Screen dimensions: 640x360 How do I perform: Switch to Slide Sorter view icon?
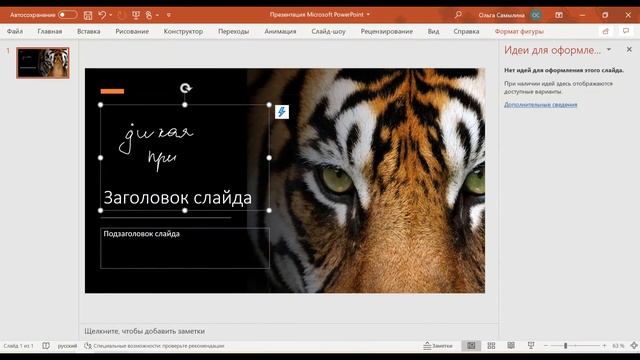[x=491, y=346]
